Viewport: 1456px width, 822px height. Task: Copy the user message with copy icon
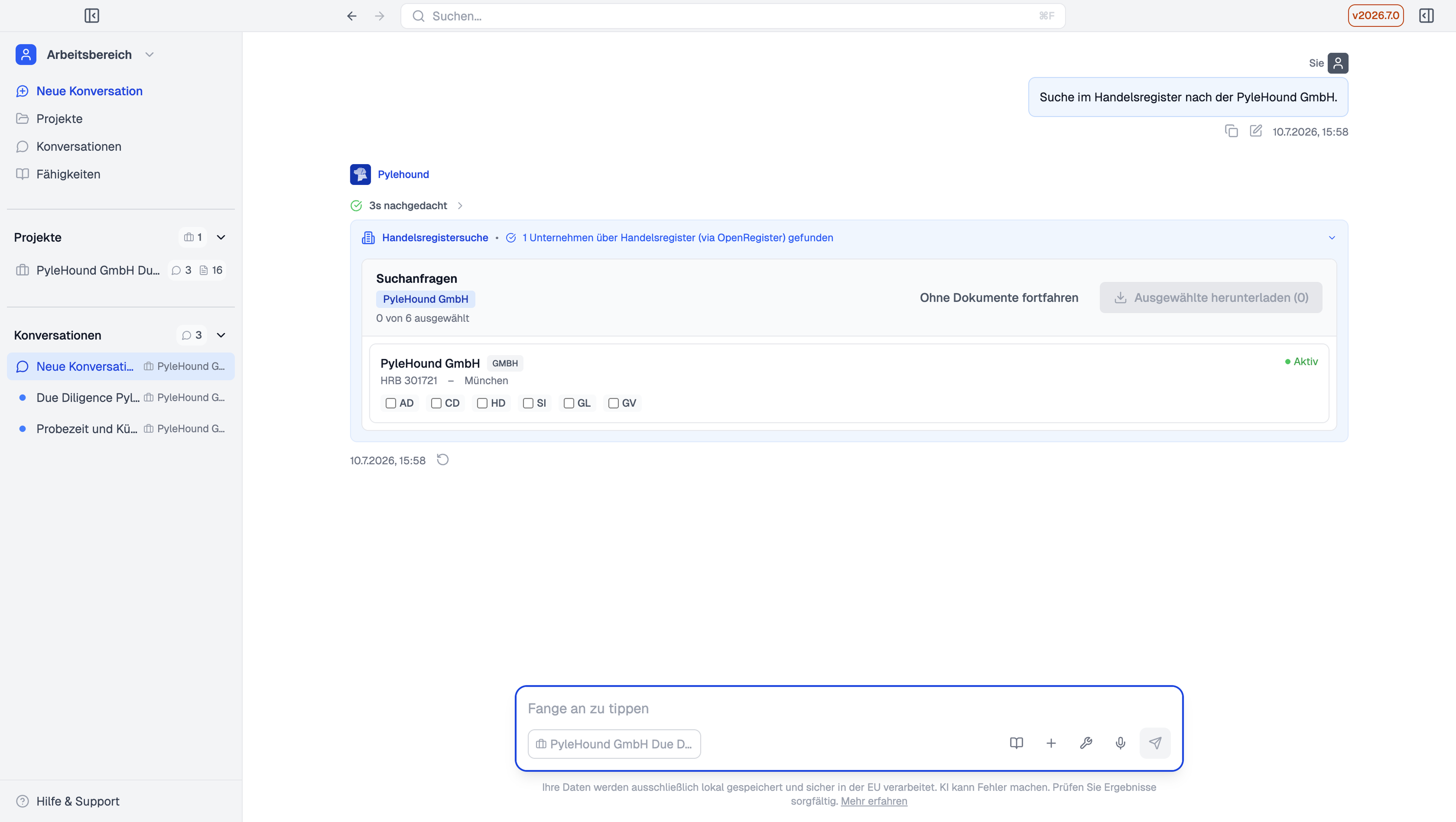[x=1231, y=131]
